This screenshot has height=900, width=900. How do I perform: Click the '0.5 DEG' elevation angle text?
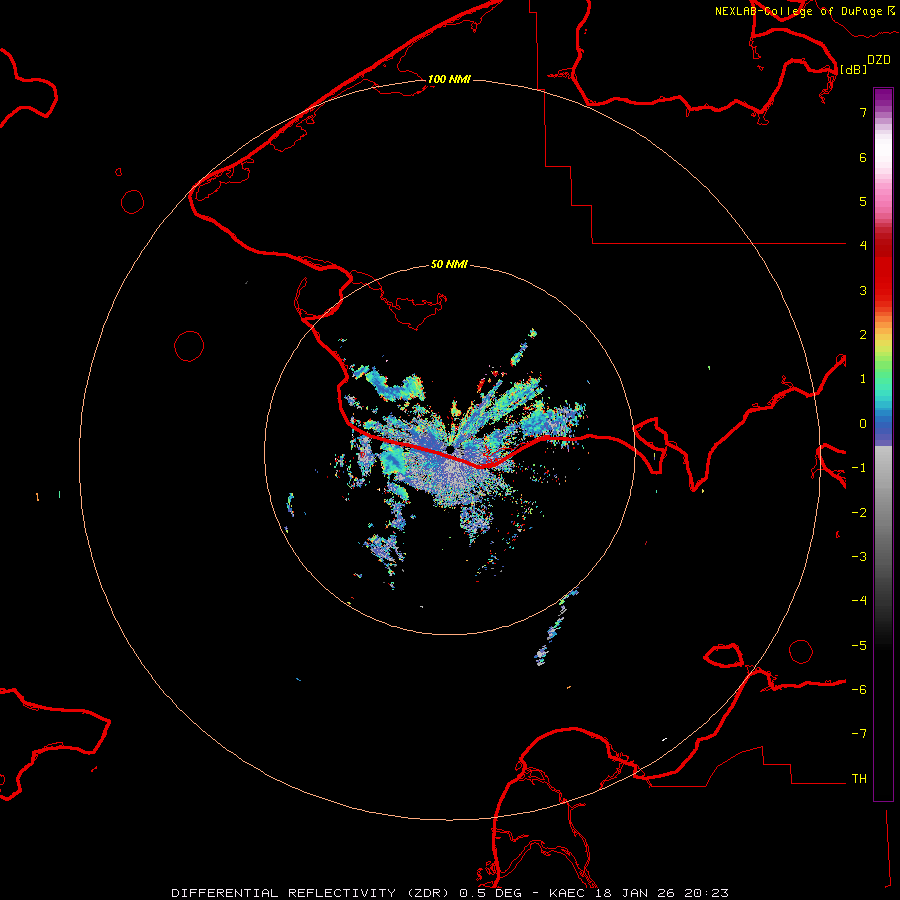[490, 893]
